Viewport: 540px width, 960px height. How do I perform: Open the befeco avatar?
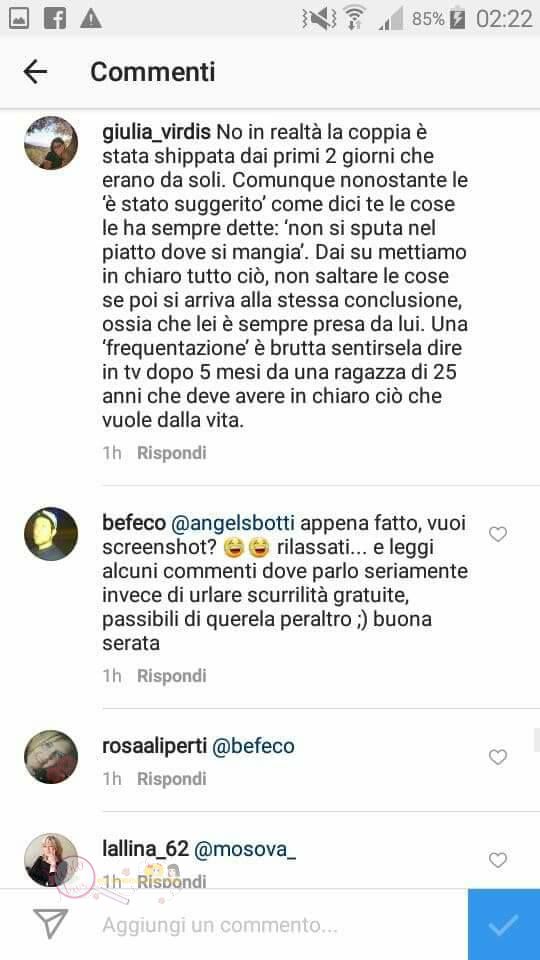[51, 534]
